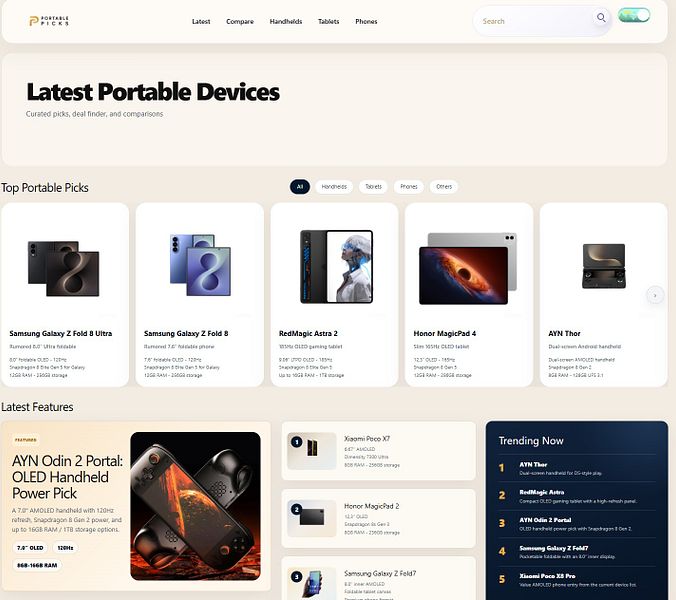The image size is (676, 600).
Task: Select the Tablets filter pill
Action: pos(373,187)
